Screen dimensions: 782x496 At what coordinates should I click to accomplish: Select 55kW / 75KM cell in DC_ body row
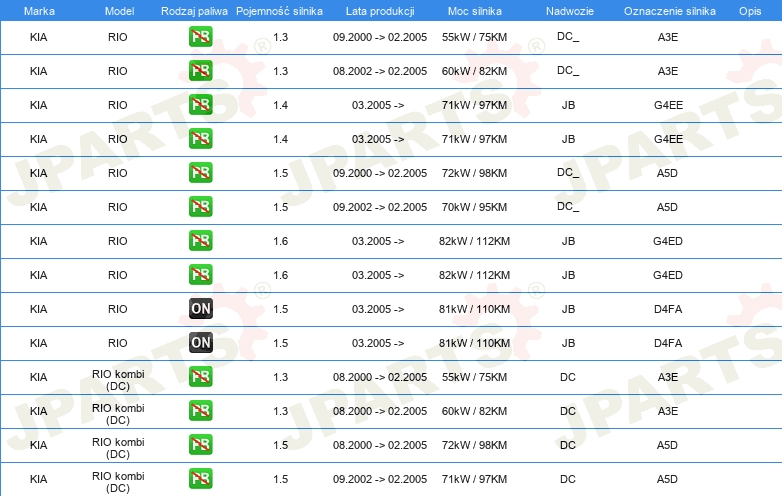point(474,37)
